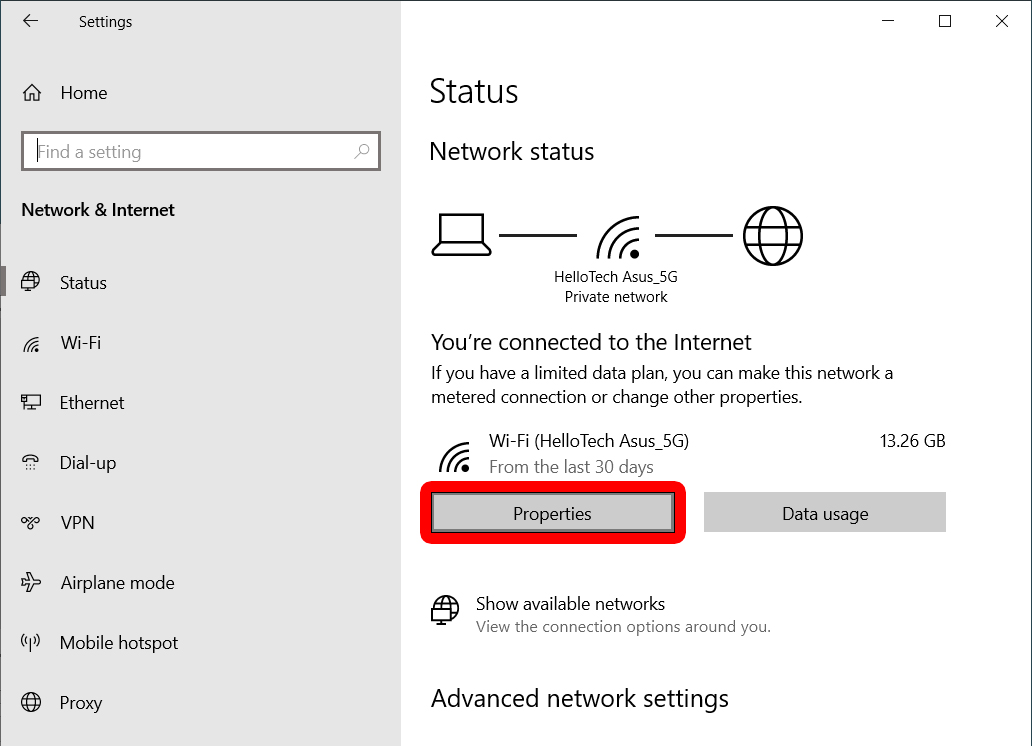Click the Home icon

coord(33,92)
